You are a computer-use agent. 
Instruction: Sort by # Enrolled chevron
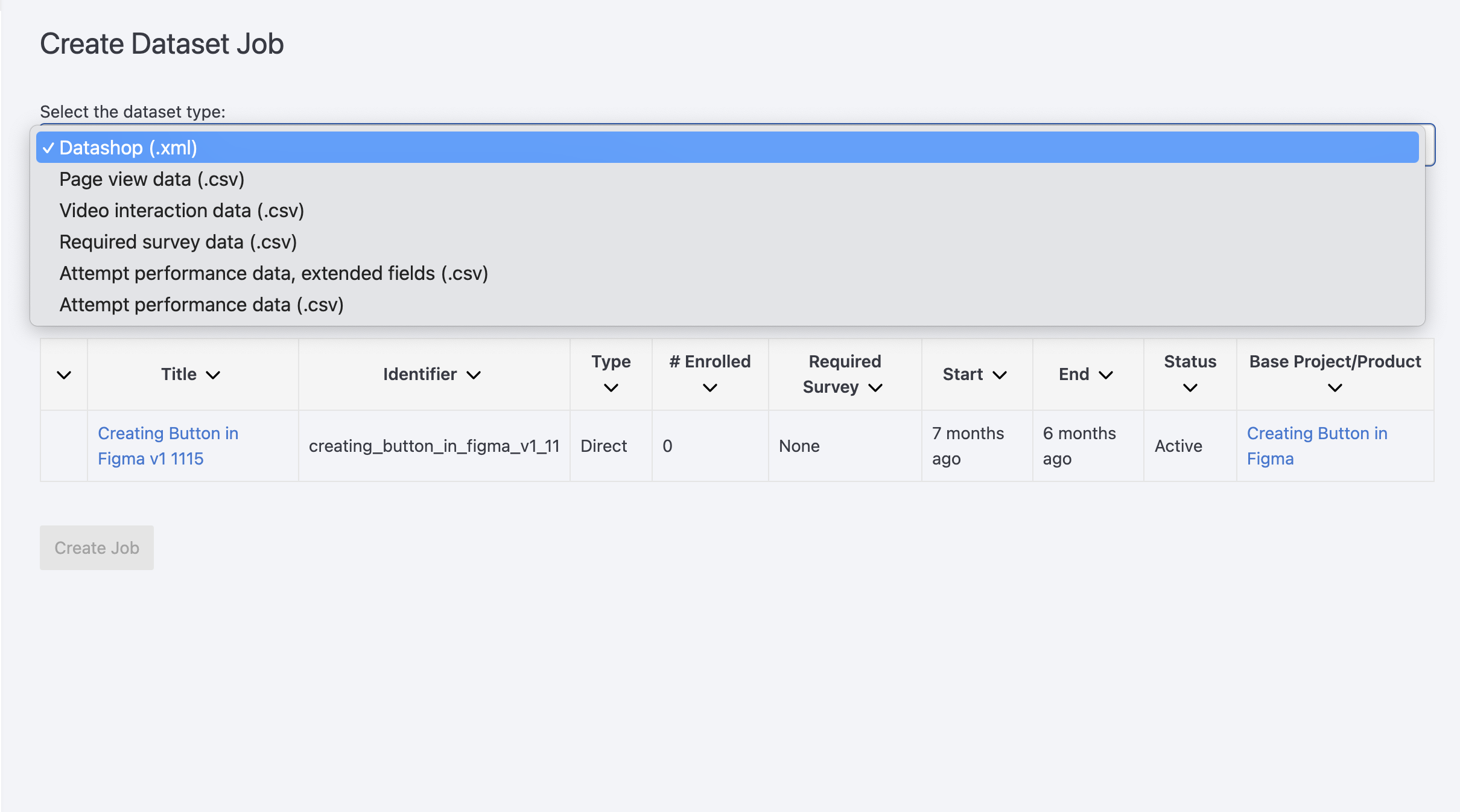709,388
